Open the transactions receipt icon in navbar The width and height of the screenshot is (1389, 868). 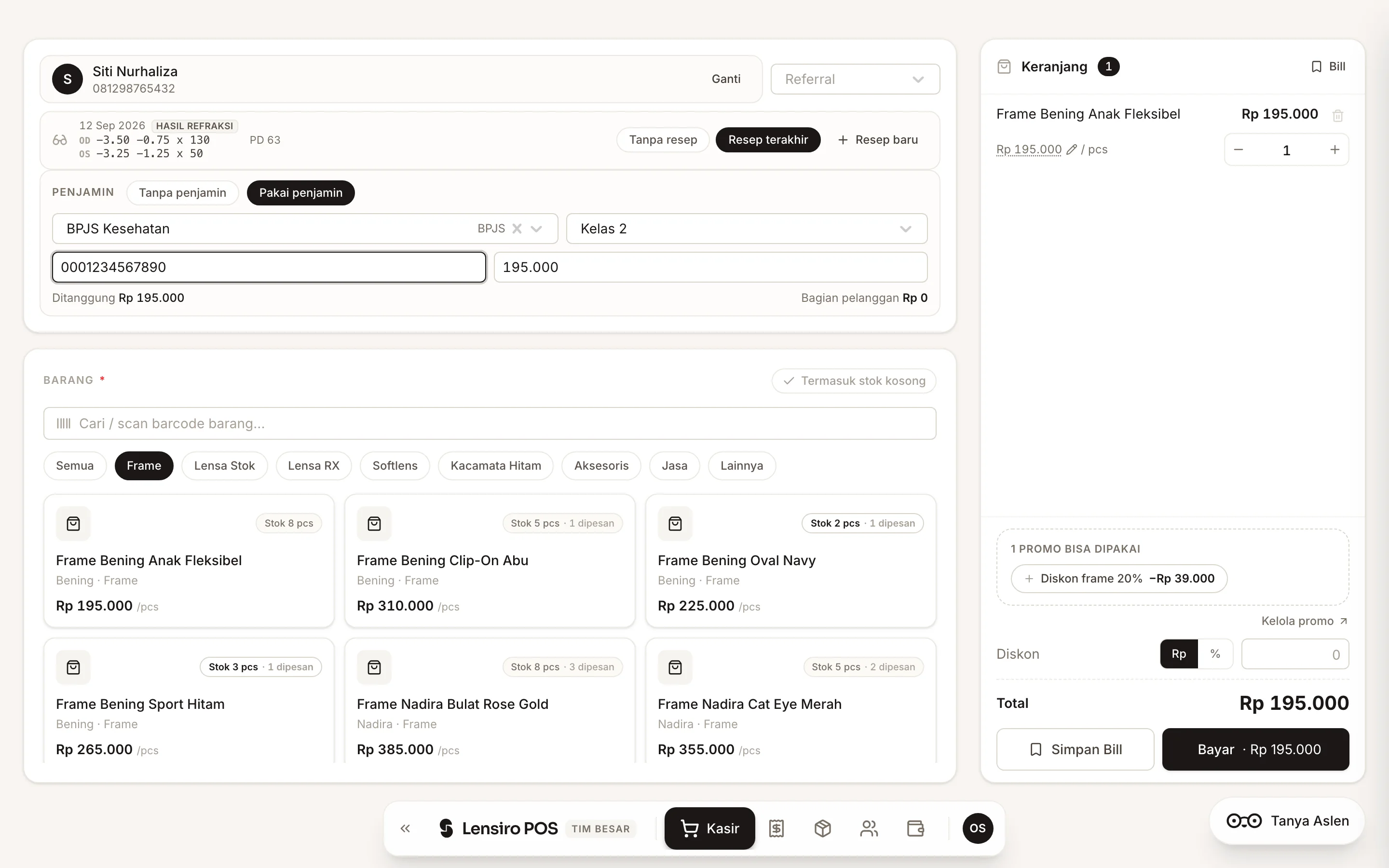[776, 828]
